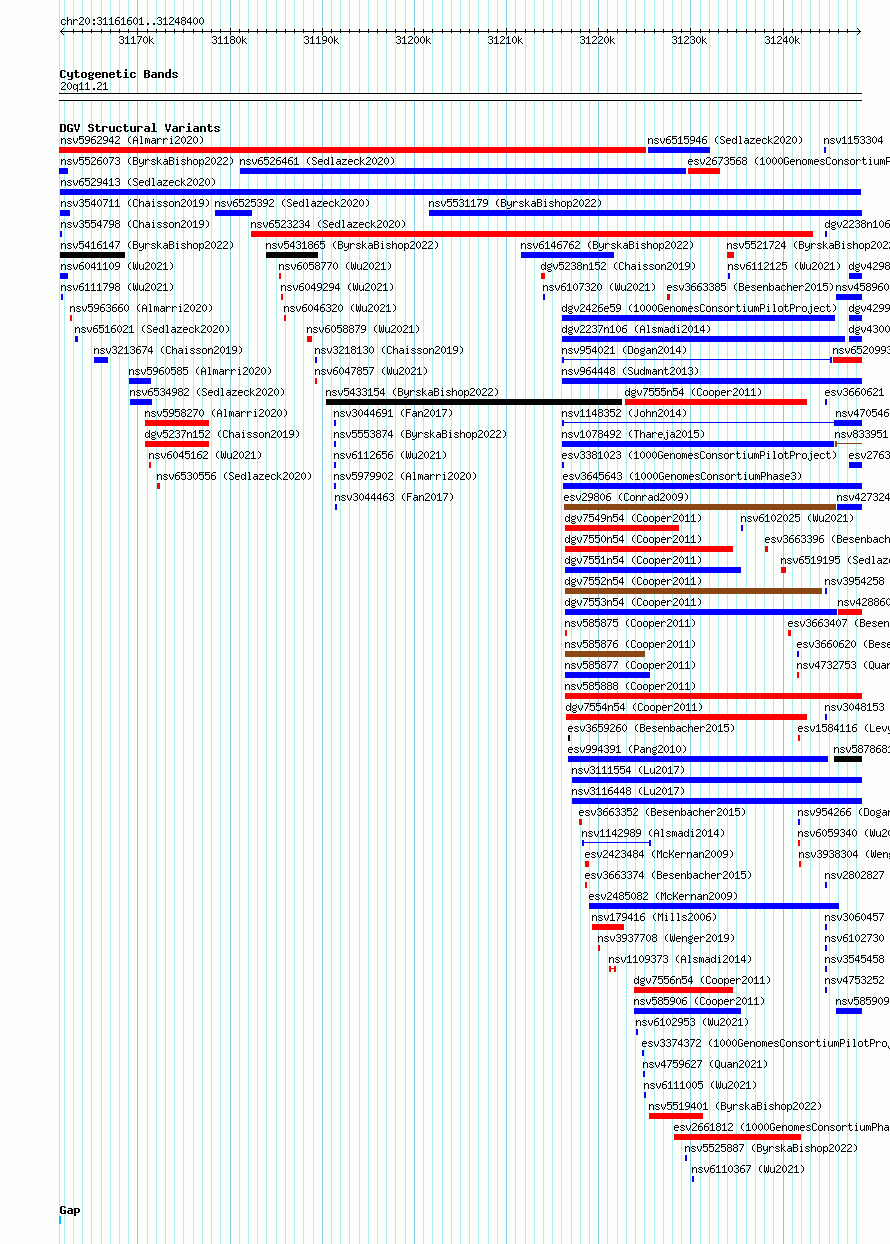Screen dimensions: 890x1244
Task: Open variant dgv2237n106 (Alsmadi2014)
Action: pyautogui.click(x=636, y=330)
